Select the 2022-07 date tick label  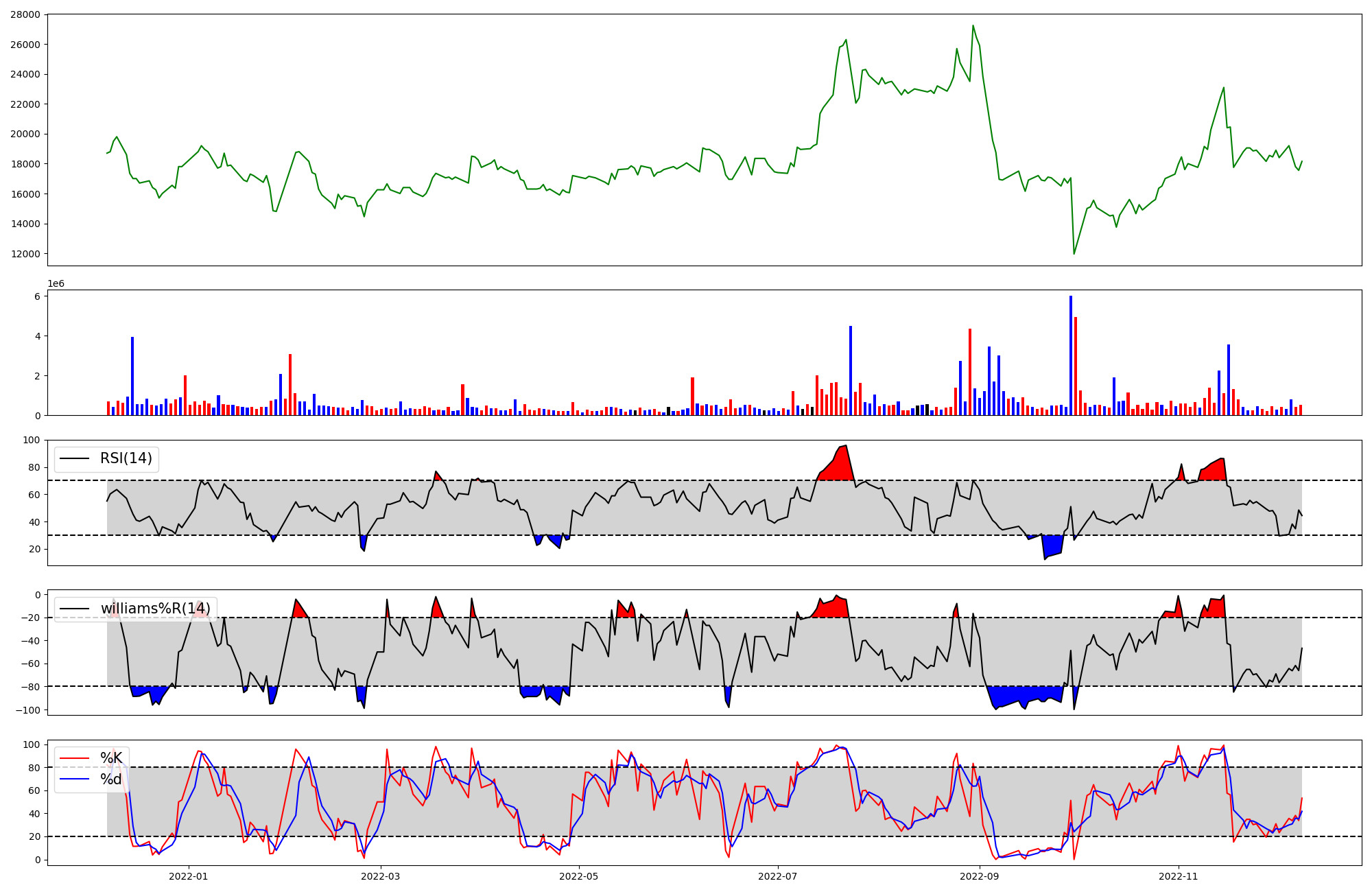[x=778, y=876]
